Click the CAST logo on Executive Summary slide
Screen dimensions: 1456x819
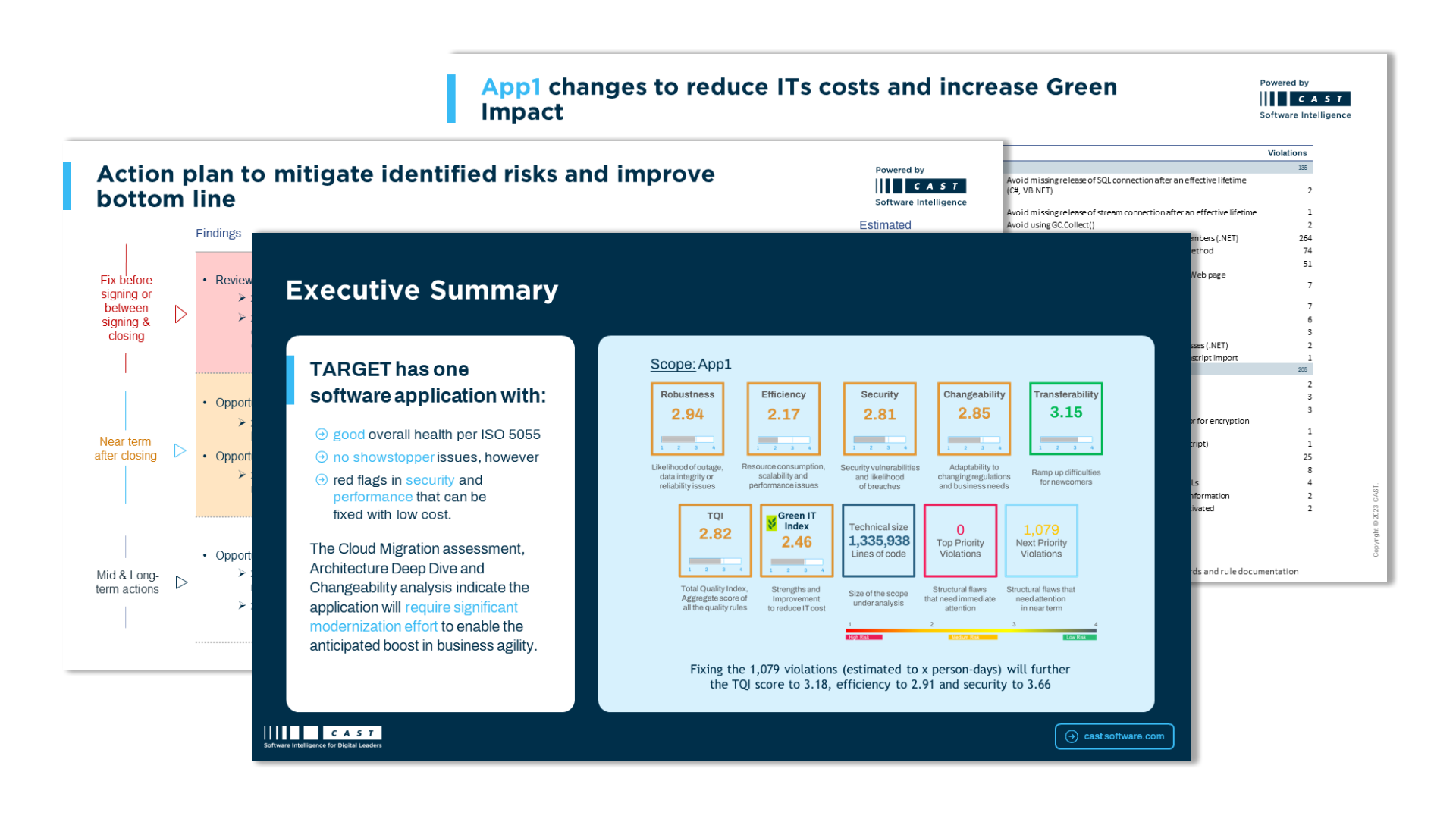322,736
